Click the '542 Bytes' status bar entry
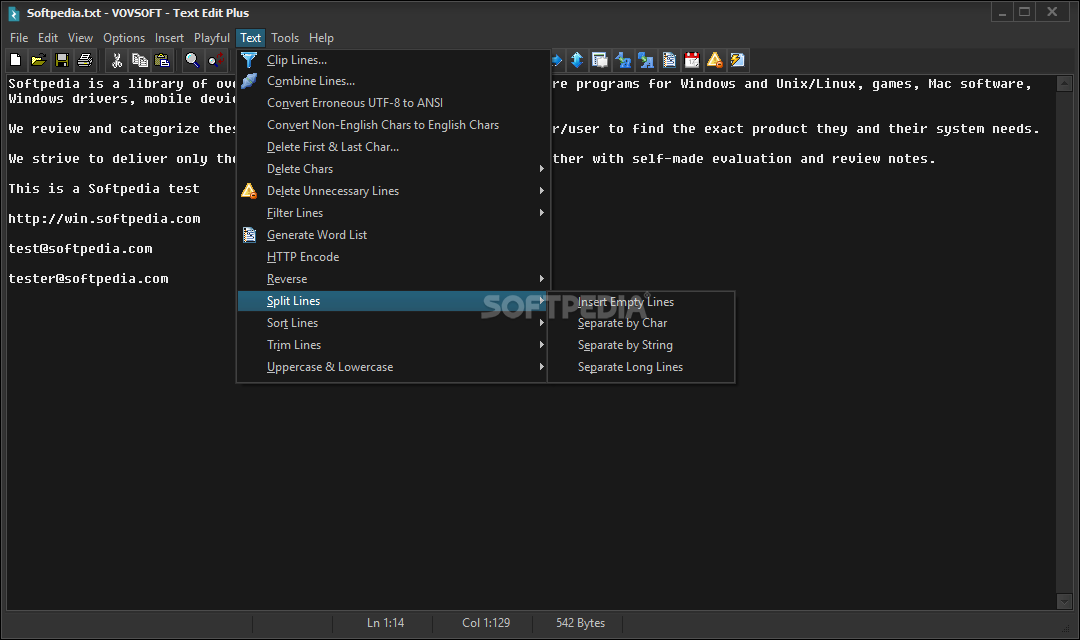This screenshot has width=1080, height=640. point(580,623)
